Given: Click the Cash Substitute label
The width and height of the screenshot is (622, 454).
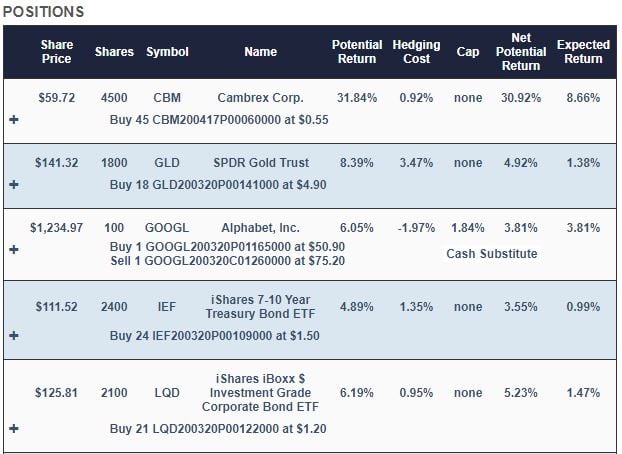Looking at the screenshot, I should pyautogui.click(x=491, y=254).
